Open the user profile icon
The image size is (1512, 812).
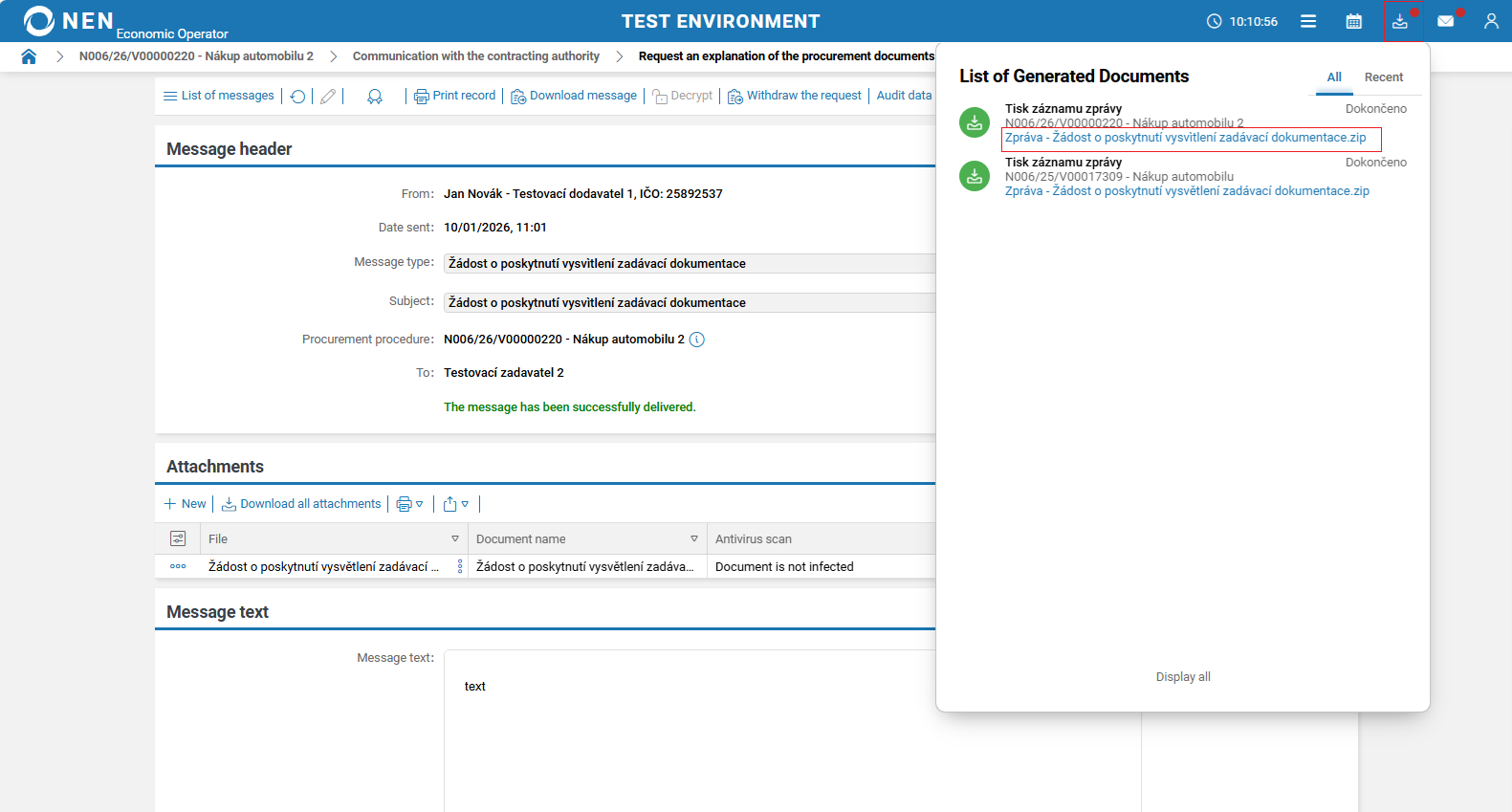coord(1491,21)
